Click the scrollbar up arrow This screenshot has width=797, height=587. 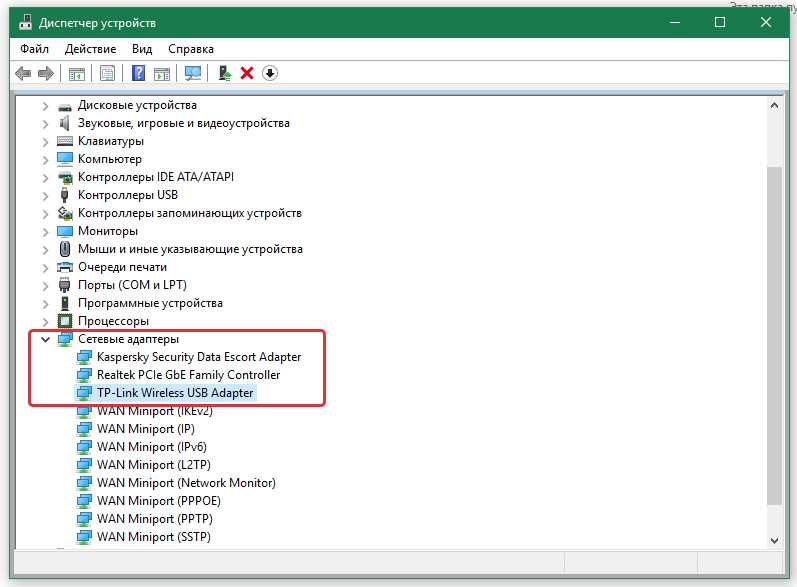[x=774, y=106]
